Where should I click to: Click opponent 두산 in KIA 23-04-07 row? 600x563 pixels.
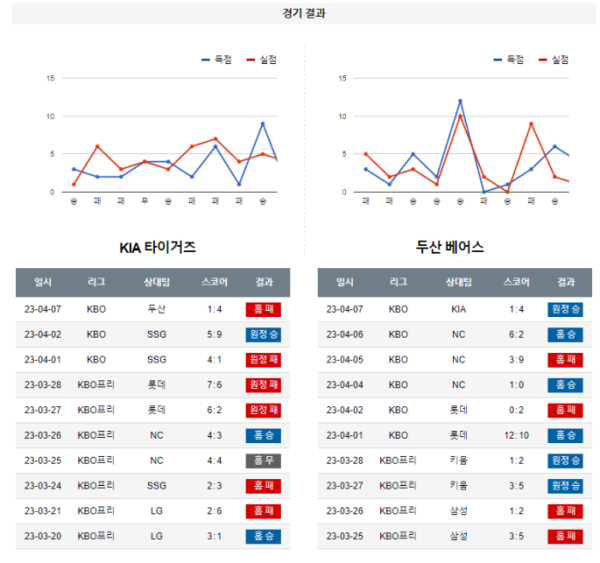157,309
